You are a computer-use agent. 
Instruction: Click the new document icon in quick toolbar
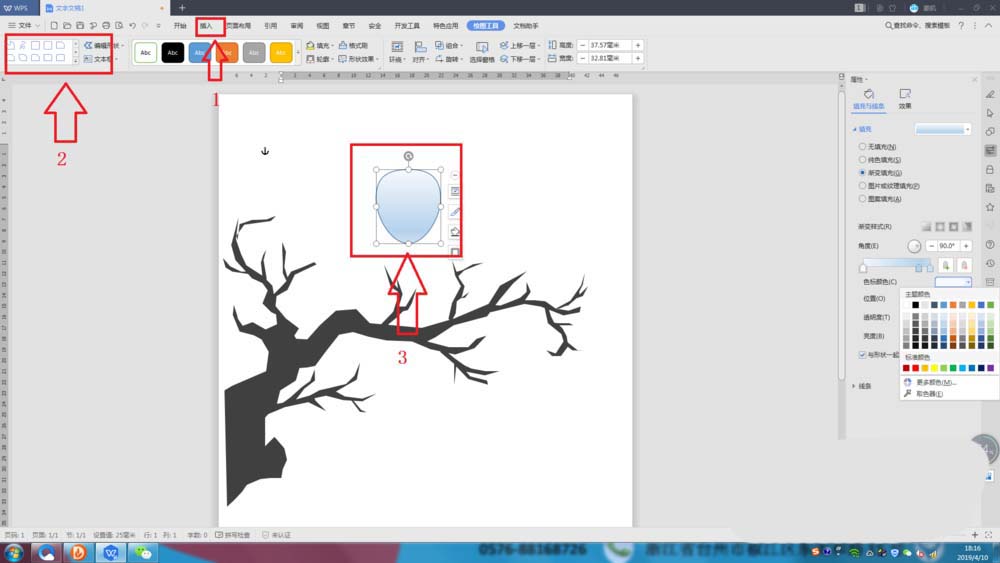coord(54,26)
